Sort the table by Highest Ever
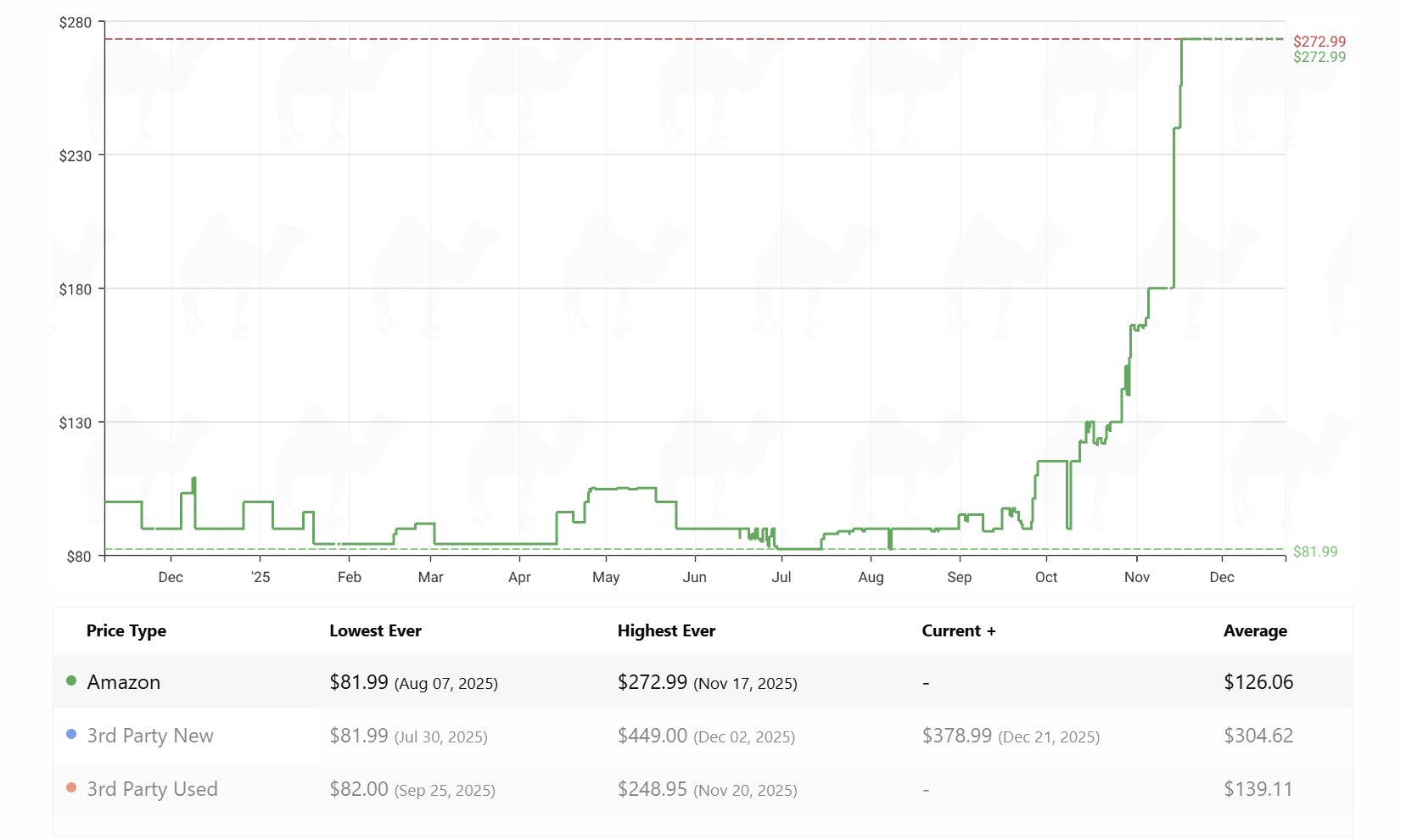 [666, 630]
